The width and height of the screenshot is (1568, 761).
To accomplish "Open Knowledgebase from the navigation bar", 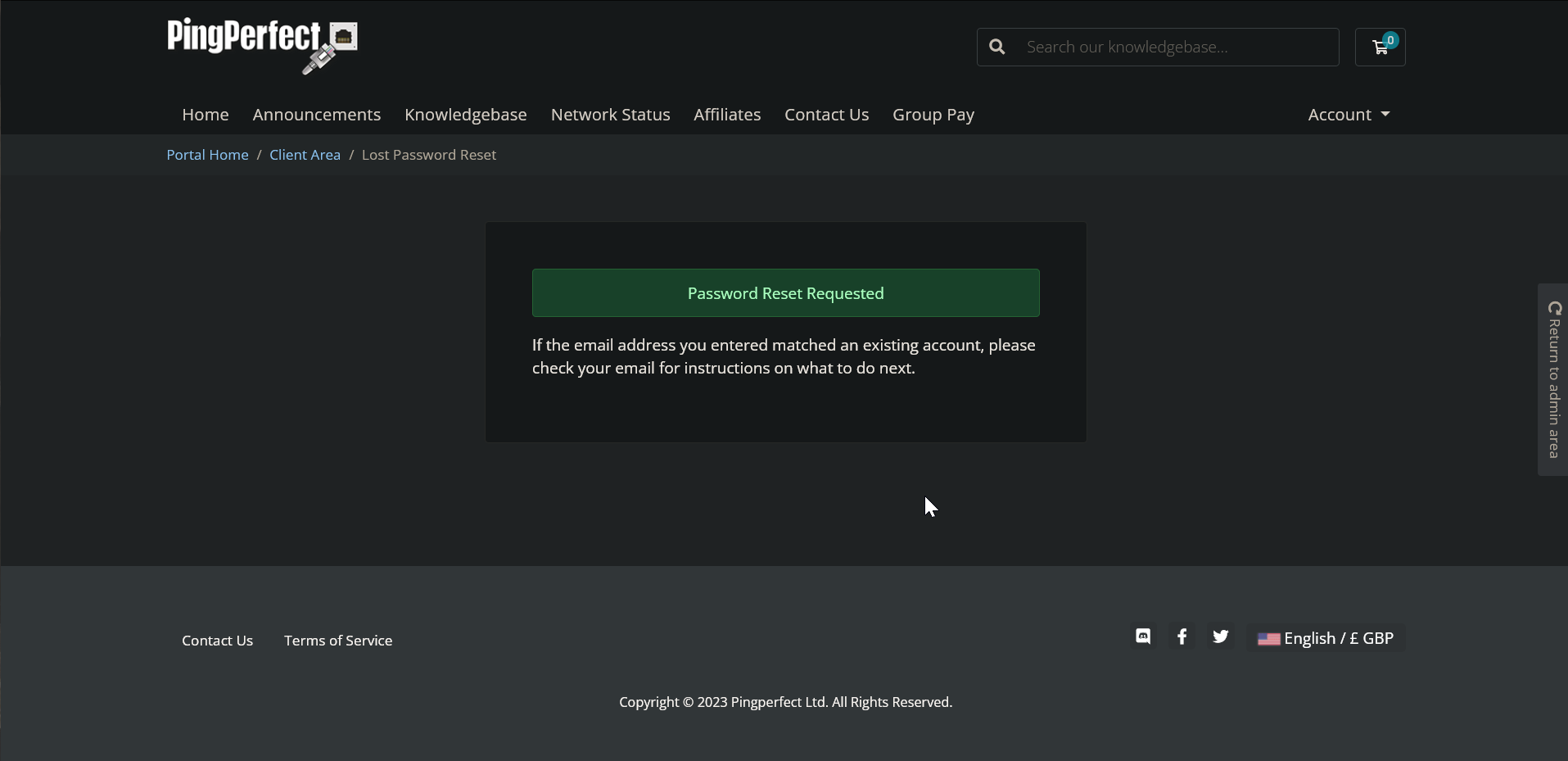I will pos(465,115).
